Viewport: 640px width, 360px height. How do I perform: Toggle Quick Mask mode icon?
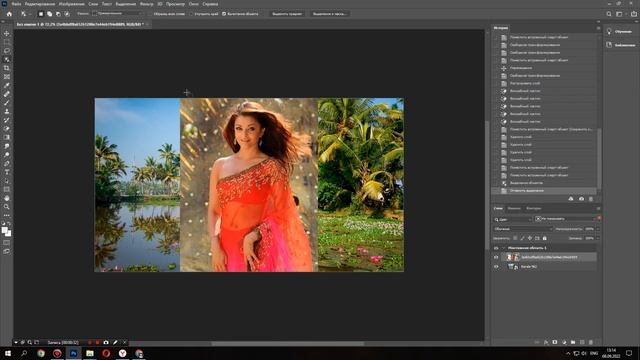tap(7, 243)
